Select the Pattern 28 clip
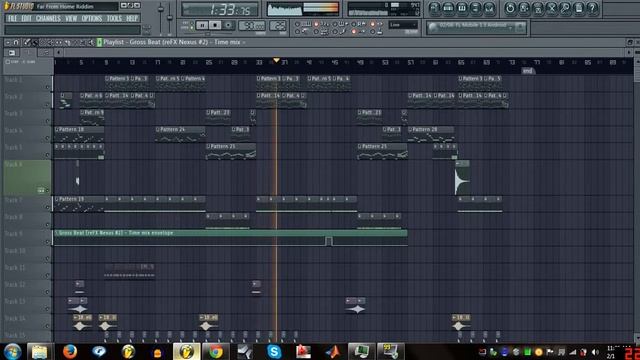640x360 pixels. pyautogui.click(x=431, y=135)
